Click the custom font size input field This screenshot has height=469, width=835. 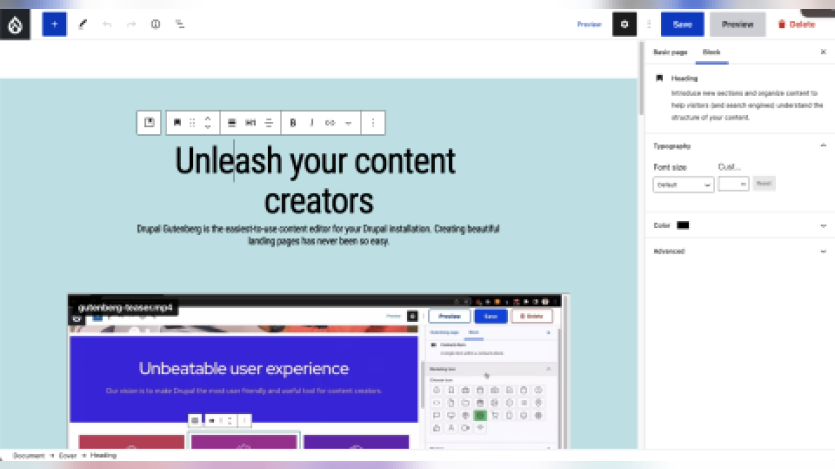pyautogui.click(x=733, y=184)
